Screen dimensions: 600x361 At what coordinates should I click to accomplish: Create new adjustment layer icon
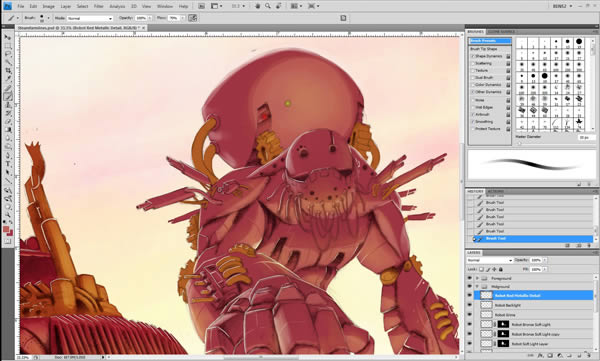pos(559,356)
